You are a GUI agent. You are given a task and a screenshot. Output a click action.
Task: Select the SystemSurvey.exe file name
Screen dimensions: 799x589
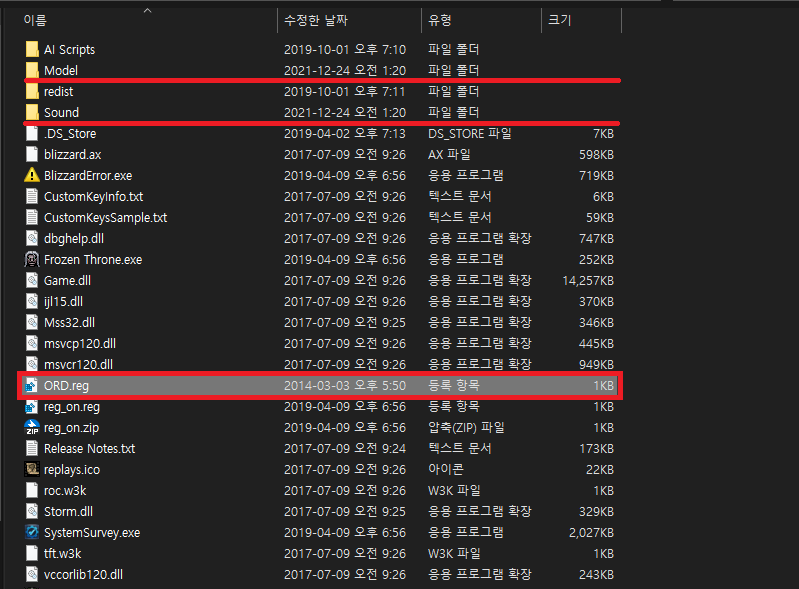point(92,532)
